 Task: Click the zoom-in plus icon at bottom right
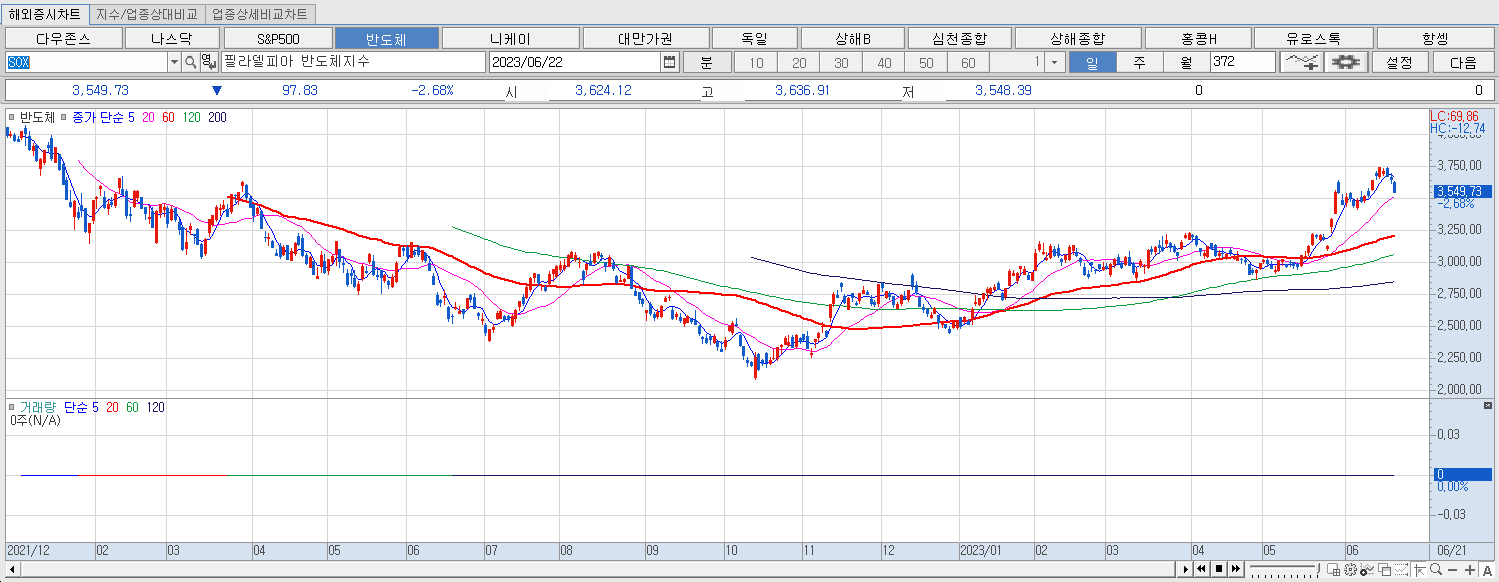pyautogui.click(x=1470, y=570)
